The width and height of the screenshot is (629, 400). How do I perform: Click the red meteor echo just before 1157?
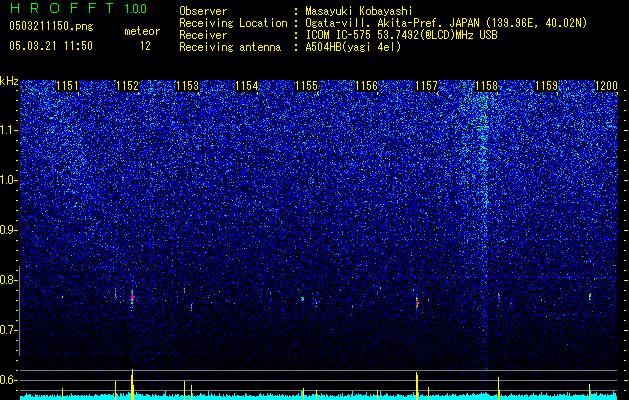coord(417,302)
